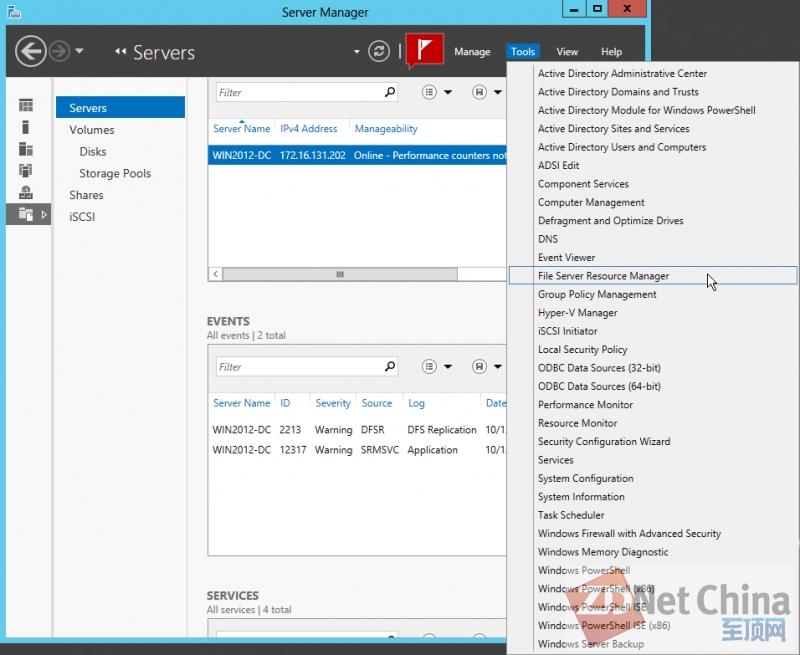Click the servers list scroll left arrow

pyautogui.click(x=216, y=274)
